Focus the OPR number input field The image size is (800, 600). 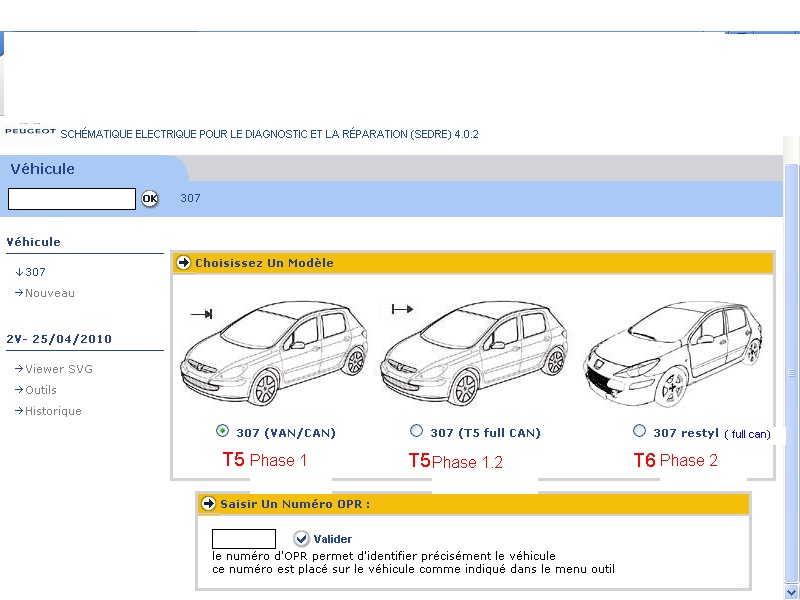point(244,539)
